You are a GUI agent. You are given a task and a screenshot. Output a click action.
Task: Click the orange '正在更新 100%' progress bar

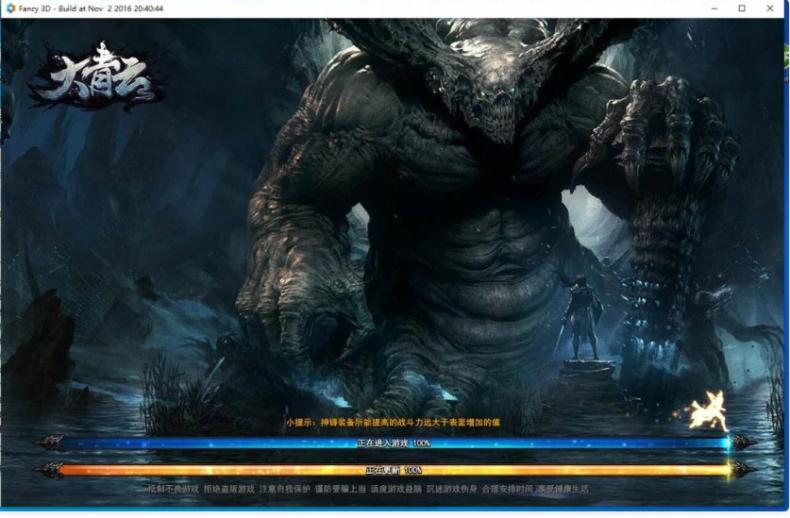click(394, 470)
